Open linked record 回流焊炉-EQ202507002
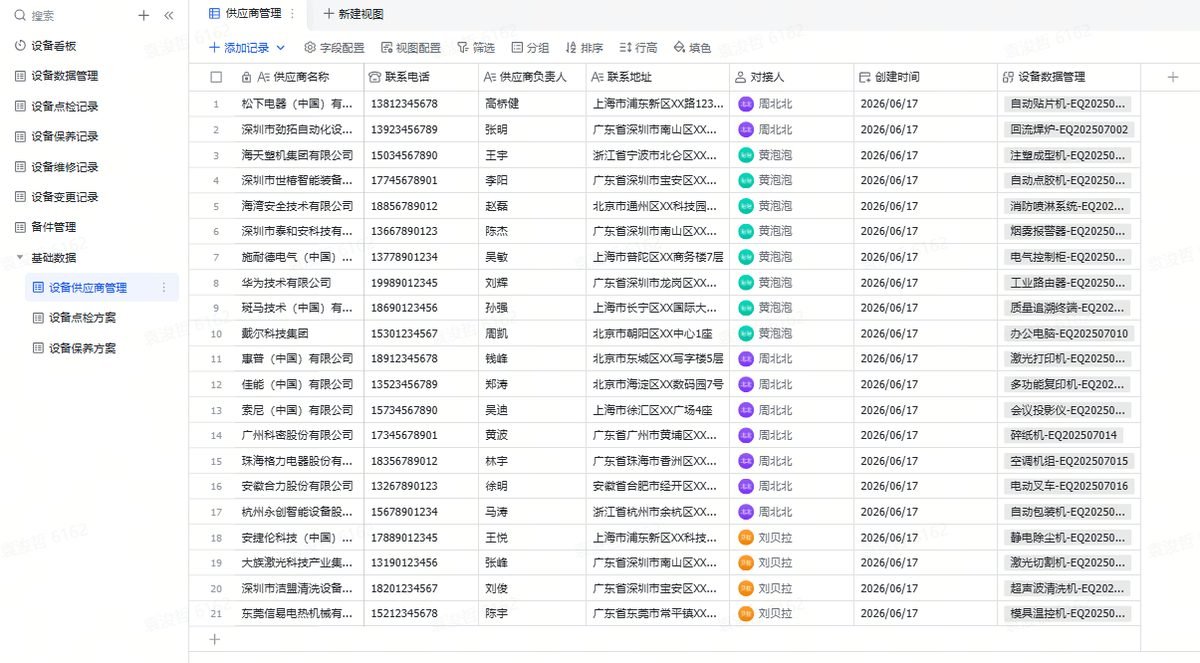 tap(1069, 129)
